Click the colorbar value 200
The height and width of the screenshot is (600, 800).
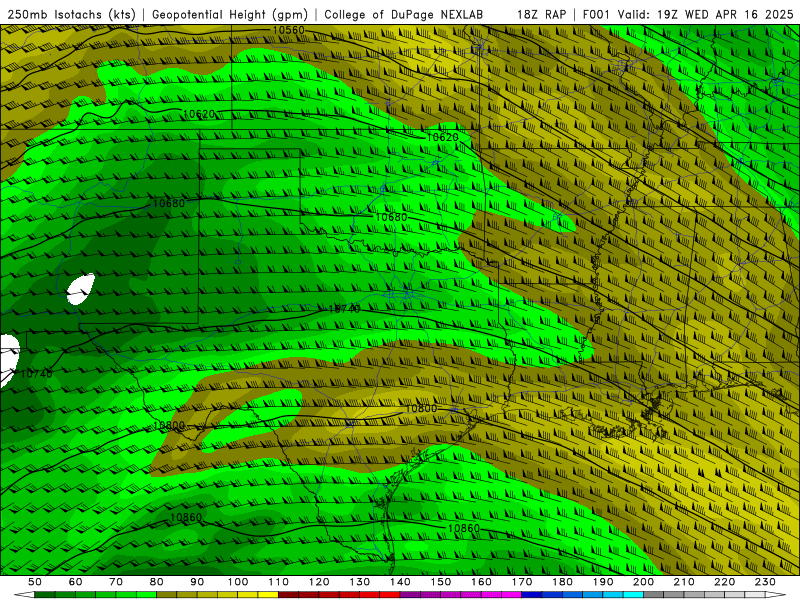[x=643, y=582]
